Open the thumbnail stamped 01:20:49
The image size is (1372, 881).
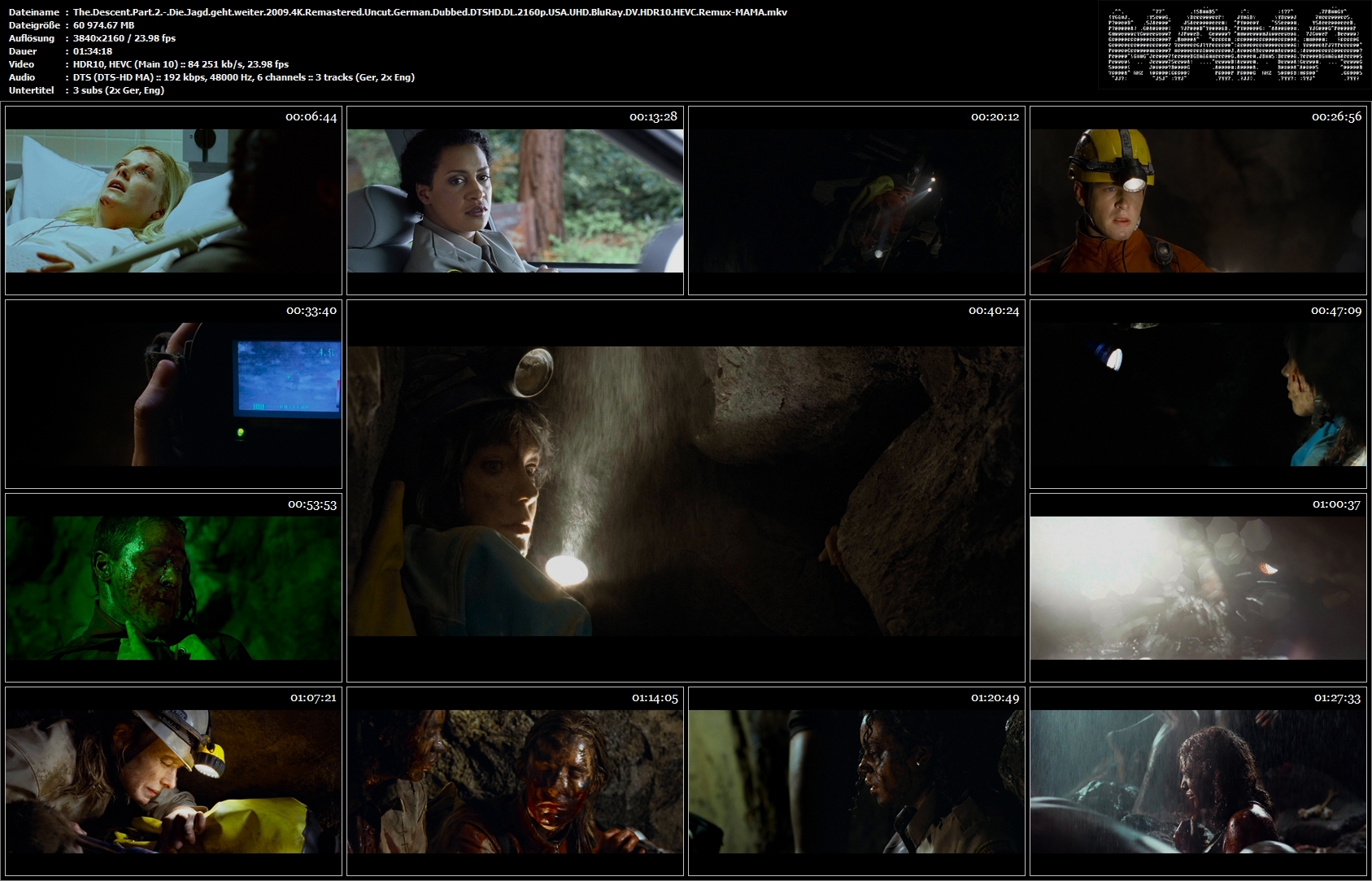point(856,782)
